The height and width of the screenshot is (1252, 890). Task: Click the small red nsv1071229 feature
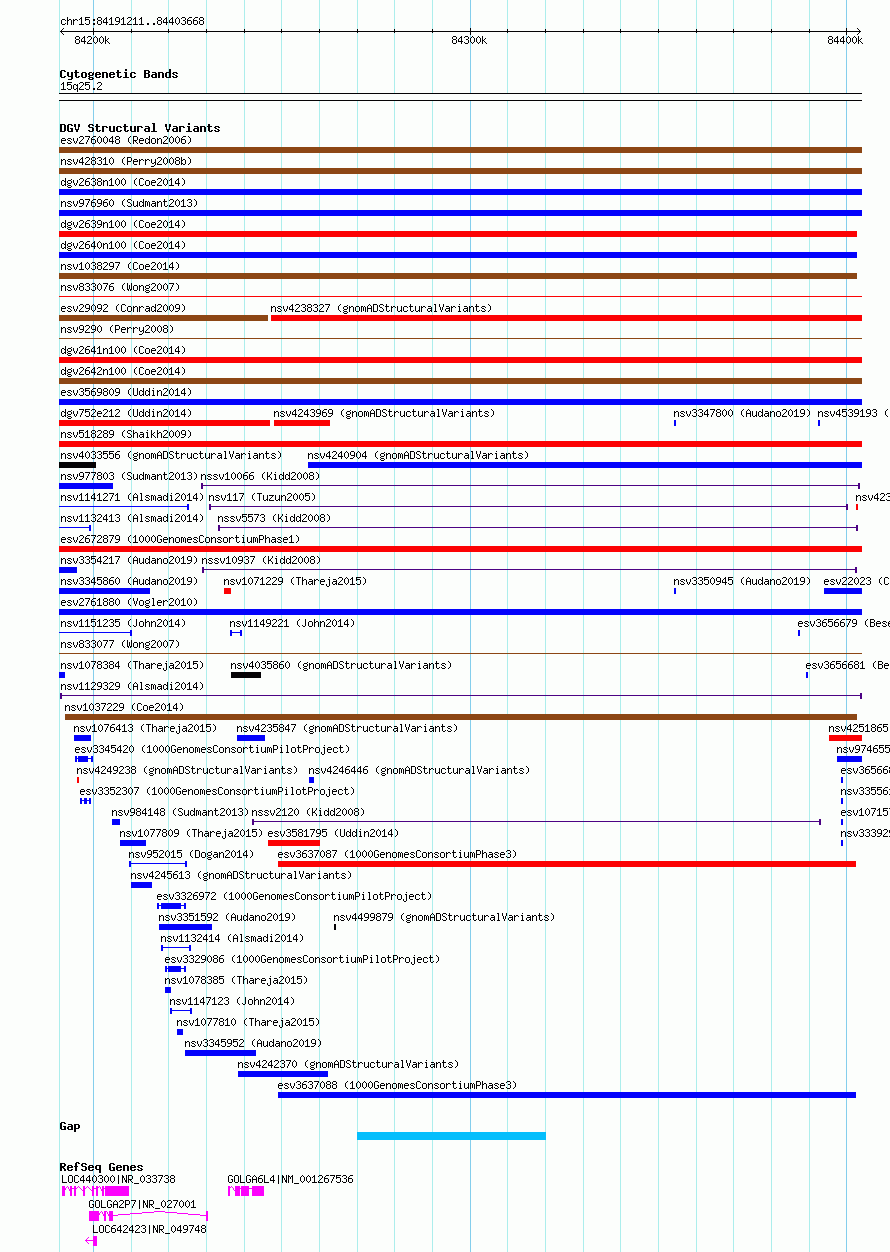pyautogui.click(x=227, y=591)
